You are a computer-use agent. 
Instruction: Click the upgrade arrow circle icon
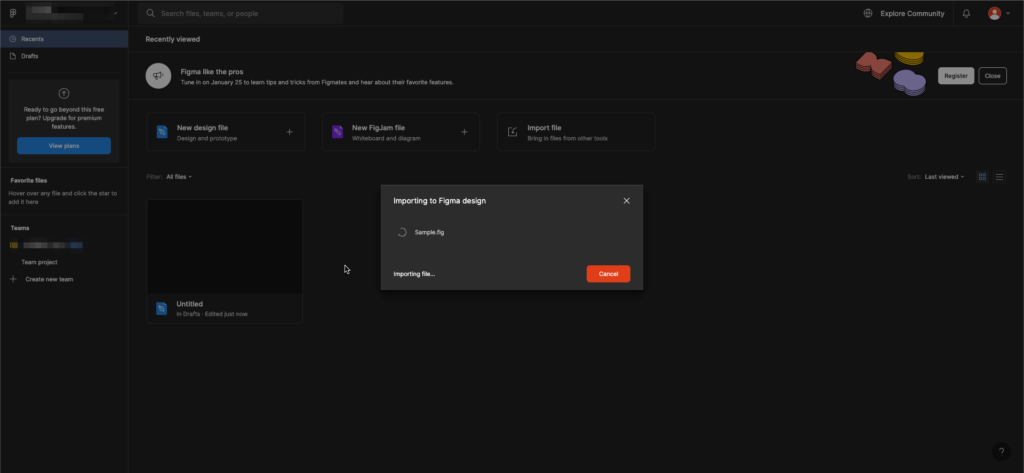click(64, 93)
